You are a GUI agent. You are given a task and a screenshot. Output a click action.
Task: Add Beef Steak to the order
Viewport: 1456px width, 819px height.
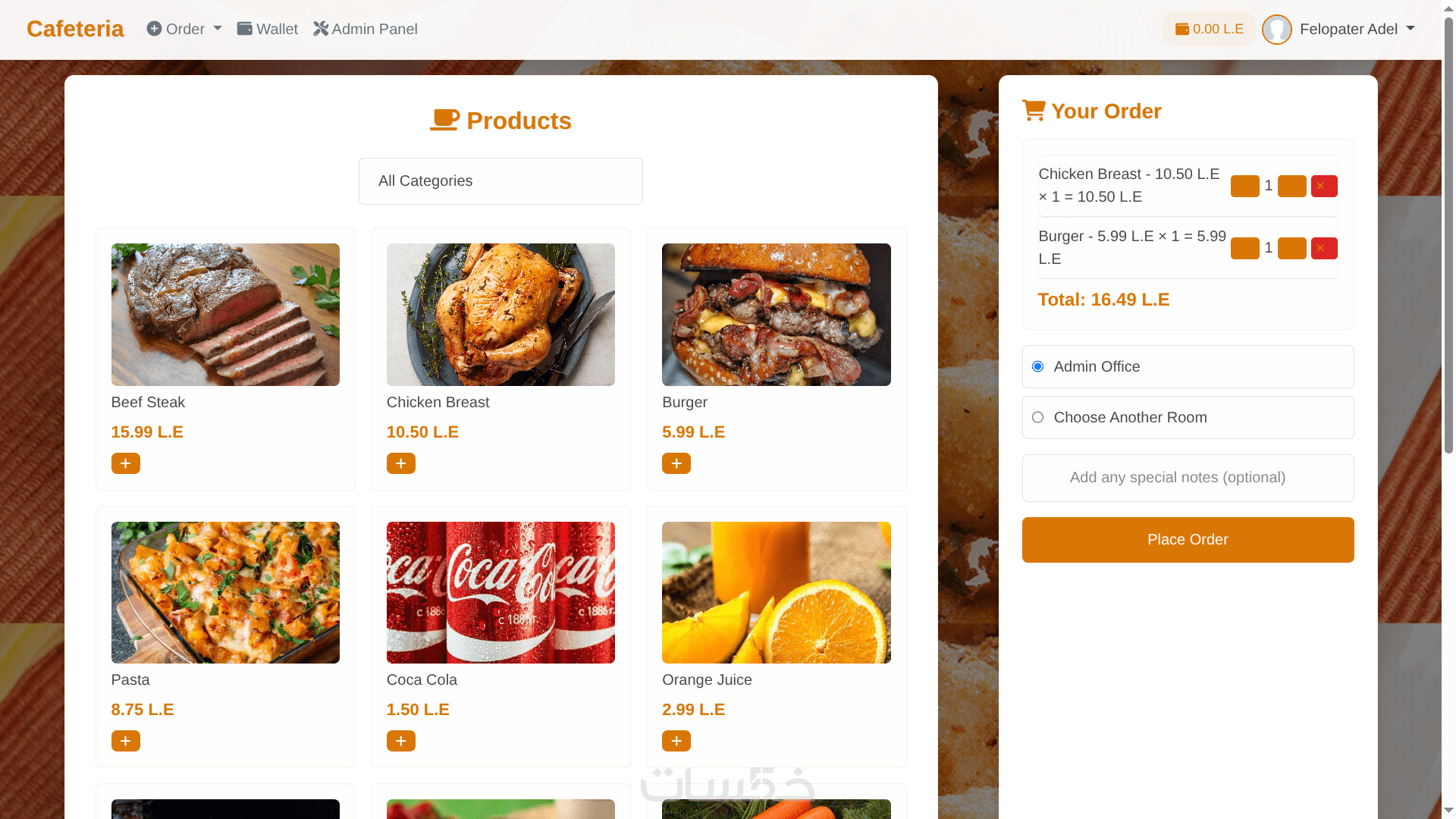[126, 463]
